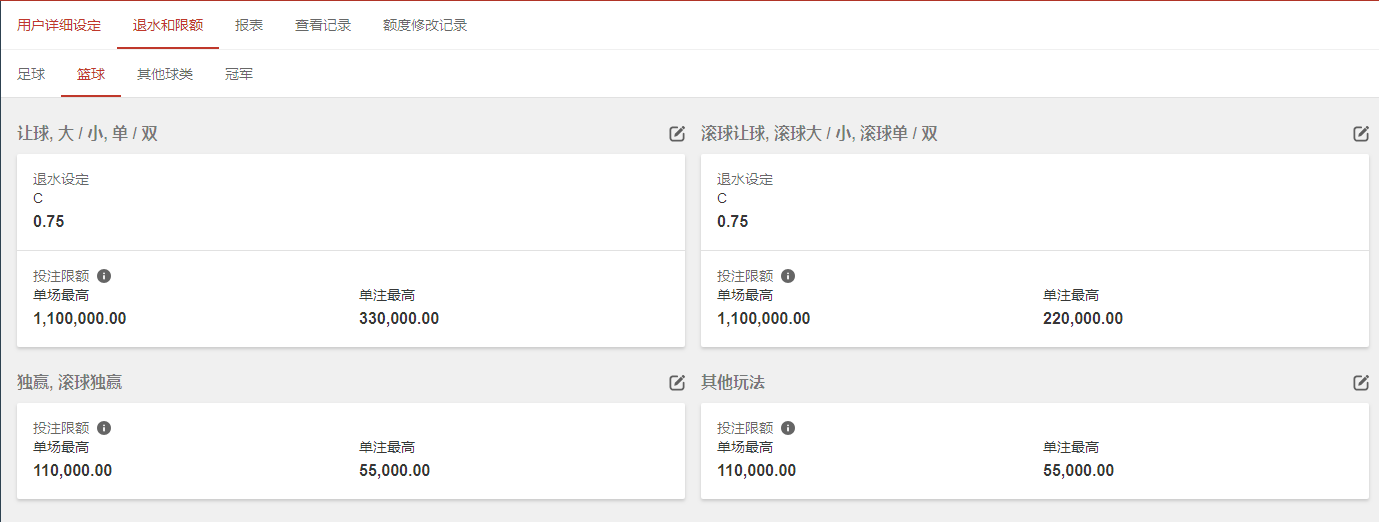Edit the 滚球让球, 滚球大 / 小 settings

pyautogui.click(x=1361, y=134)
